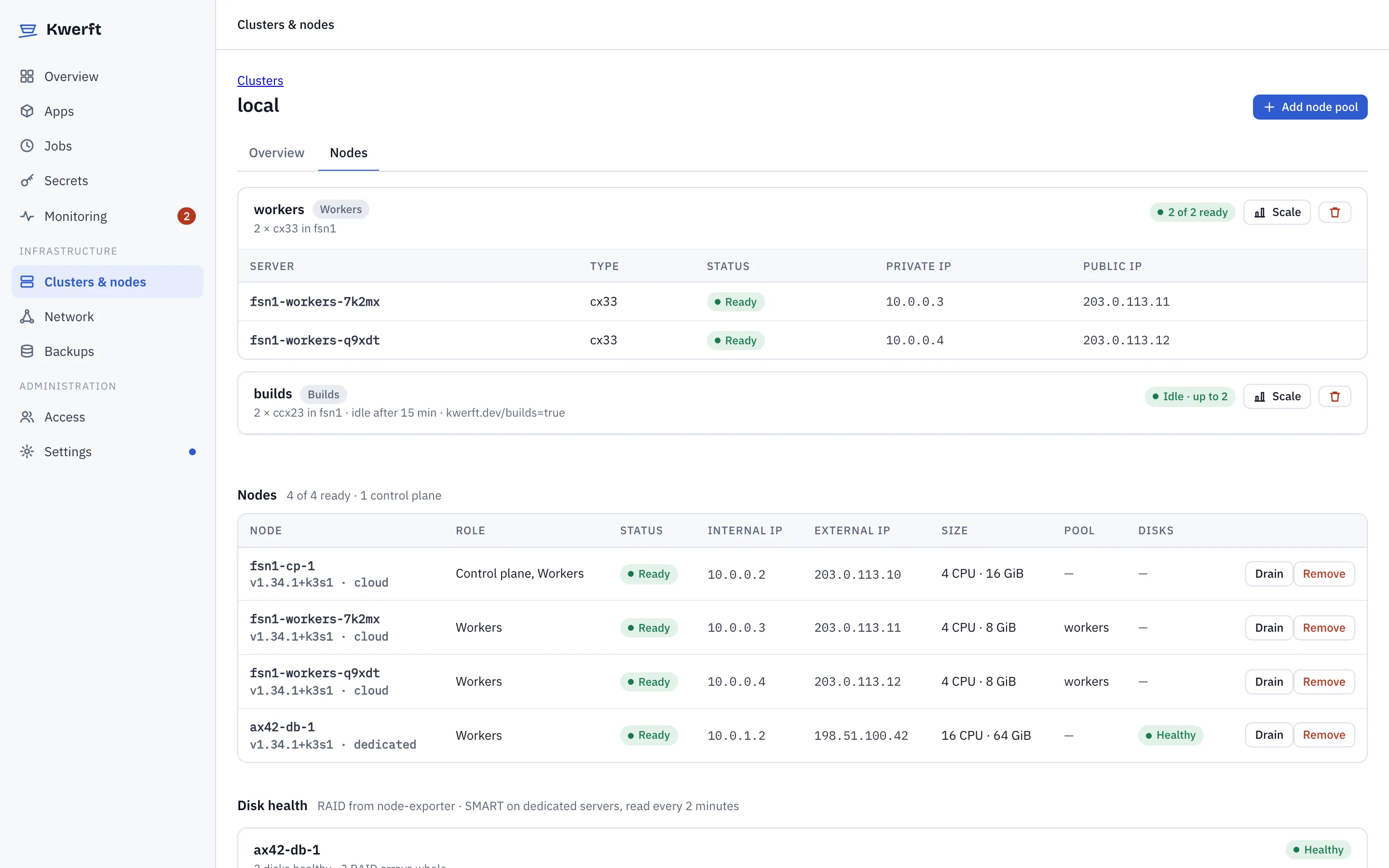1389x868 pixels.
Task: Delete the builds pool via trash icon
Action: (1335, 397)
